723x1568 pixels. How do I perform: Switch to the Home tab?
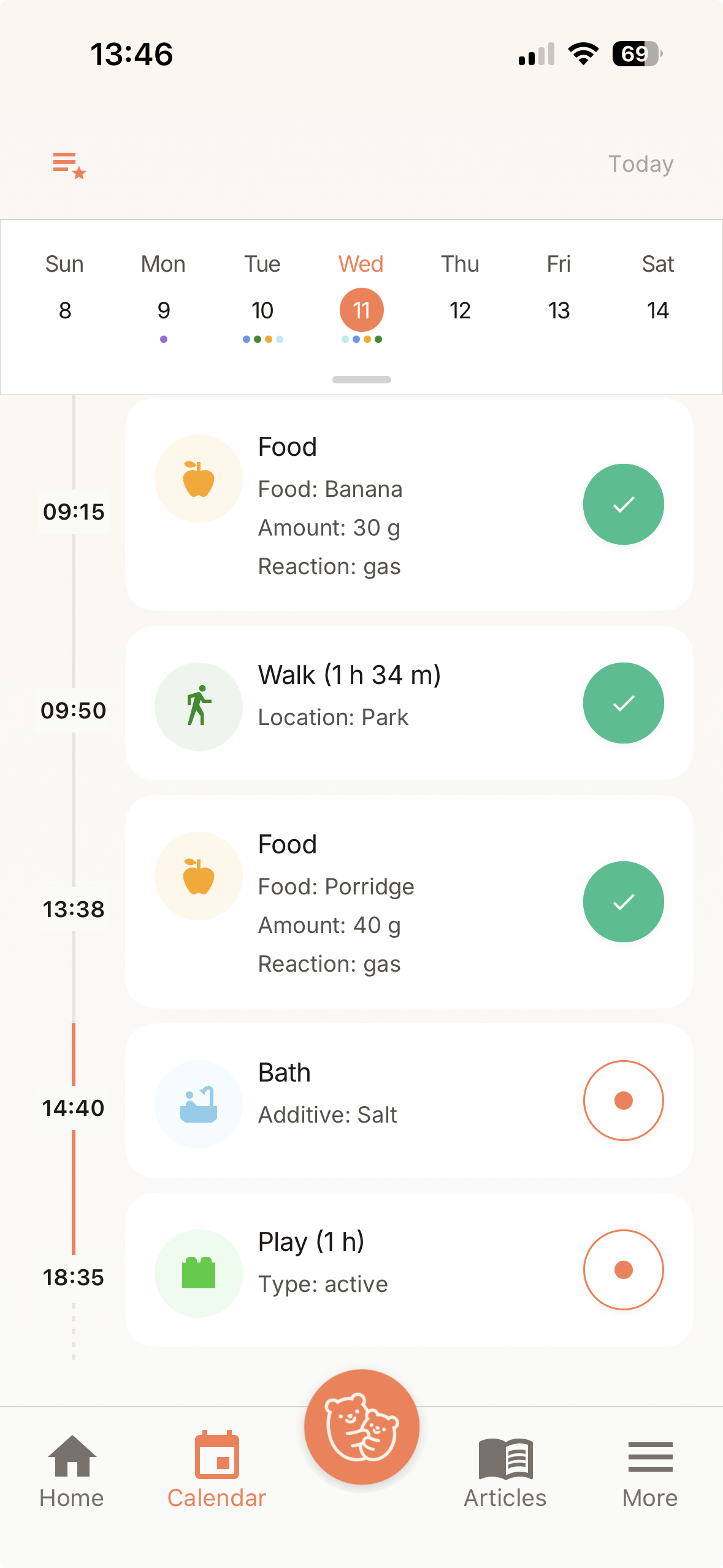(72, 1470)
